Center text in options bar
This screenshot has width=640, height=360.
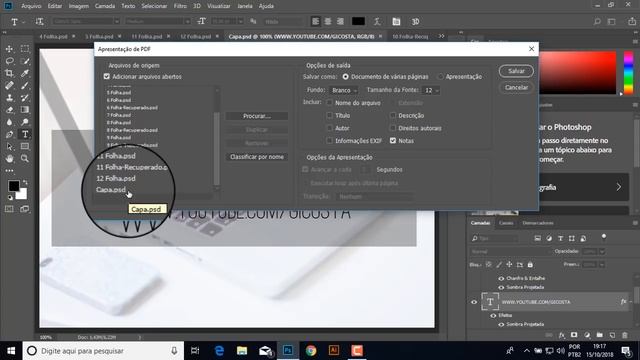click(x=328, y=22)
